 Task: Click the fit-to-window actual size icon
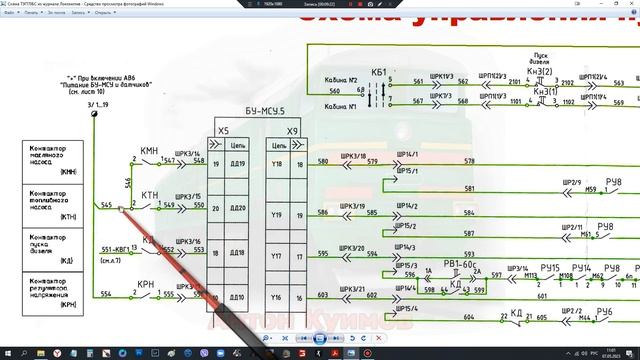pyautogui.click(x=285, y=338)
